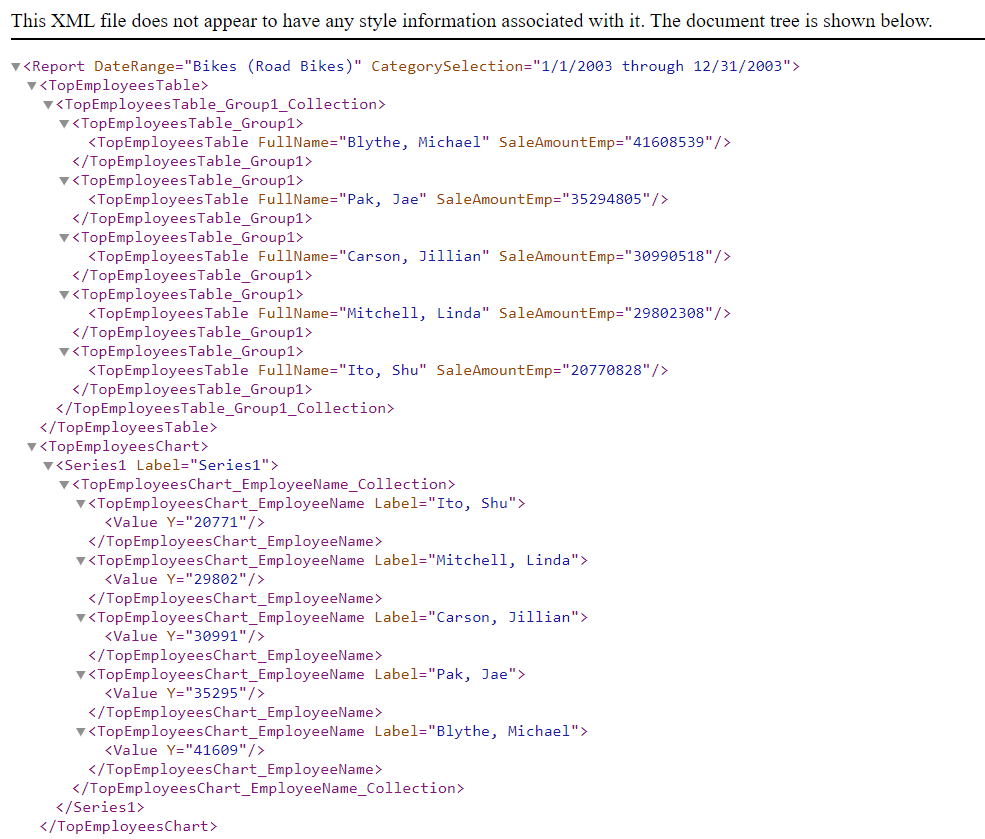985x839 pixels.
Task: Collapse the group containing Blythe, Michael
Action: point(63,123)
